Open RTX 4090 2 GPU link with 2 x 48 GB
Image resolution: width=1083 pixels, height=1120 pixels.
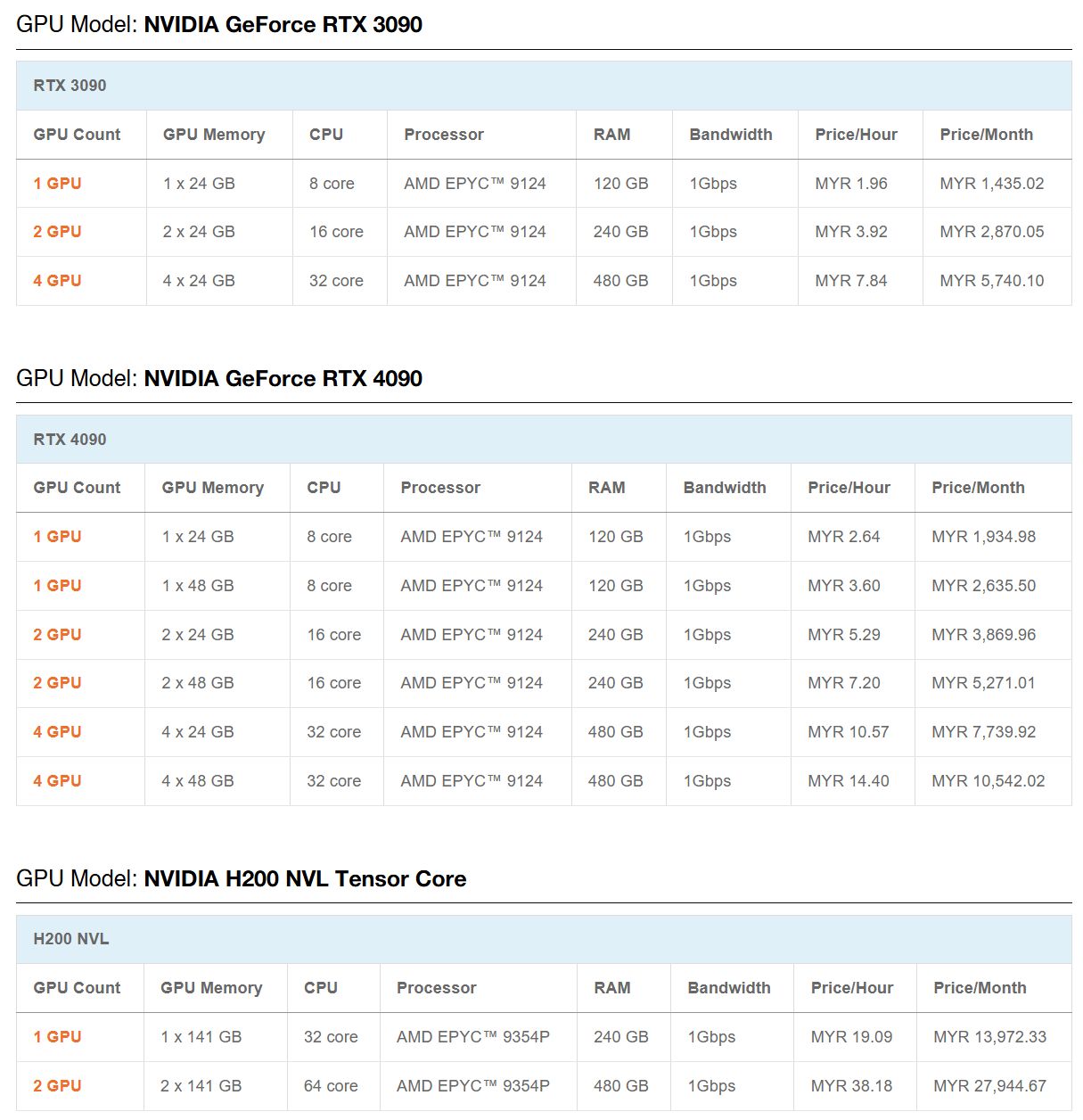tap(57, 683)
